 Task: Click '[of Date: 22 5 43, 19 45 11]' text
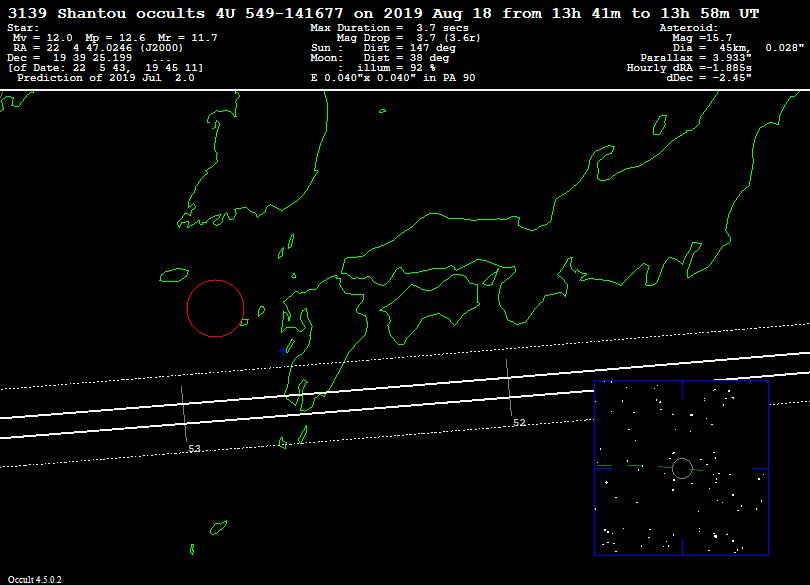point(105,68)
